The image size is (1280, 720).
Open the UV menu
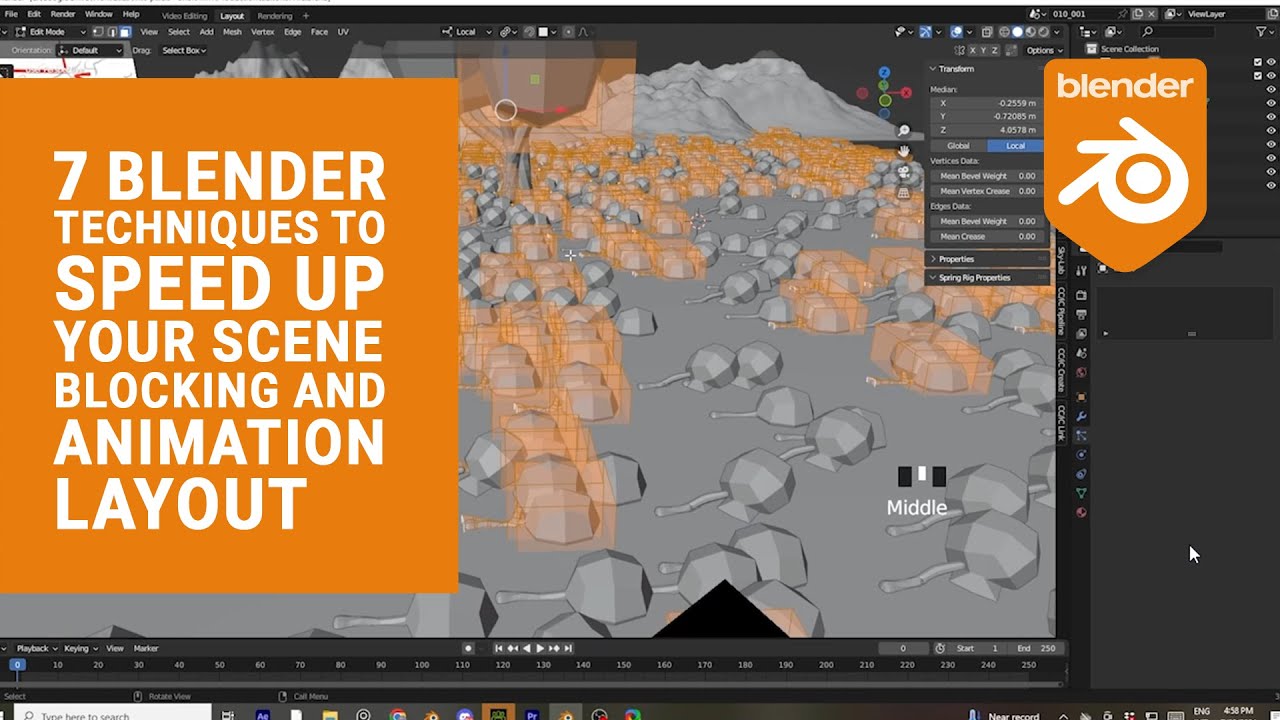(343, 32)
